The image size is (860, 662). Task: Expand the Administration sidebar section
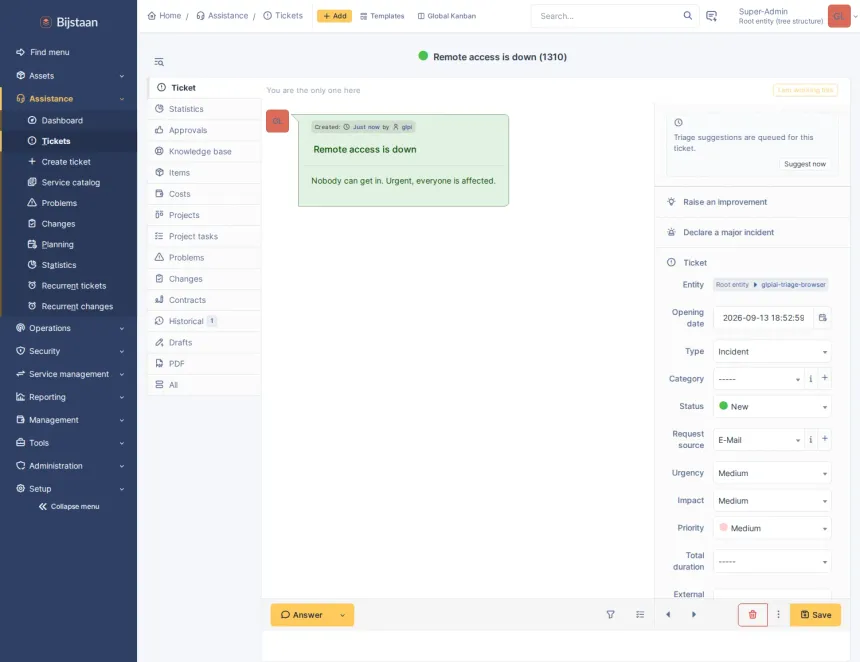69,466
